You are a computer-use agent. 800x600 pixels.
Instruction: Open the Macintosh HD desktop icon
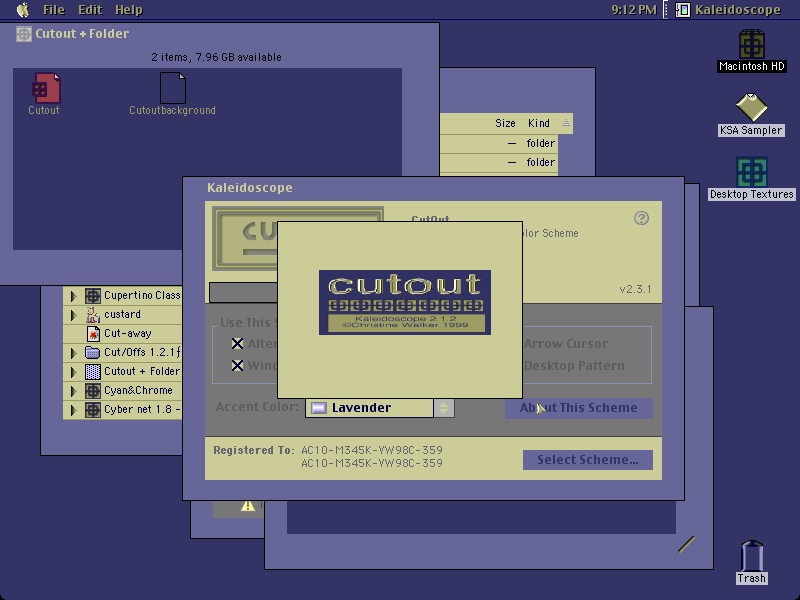coord(752,44)
